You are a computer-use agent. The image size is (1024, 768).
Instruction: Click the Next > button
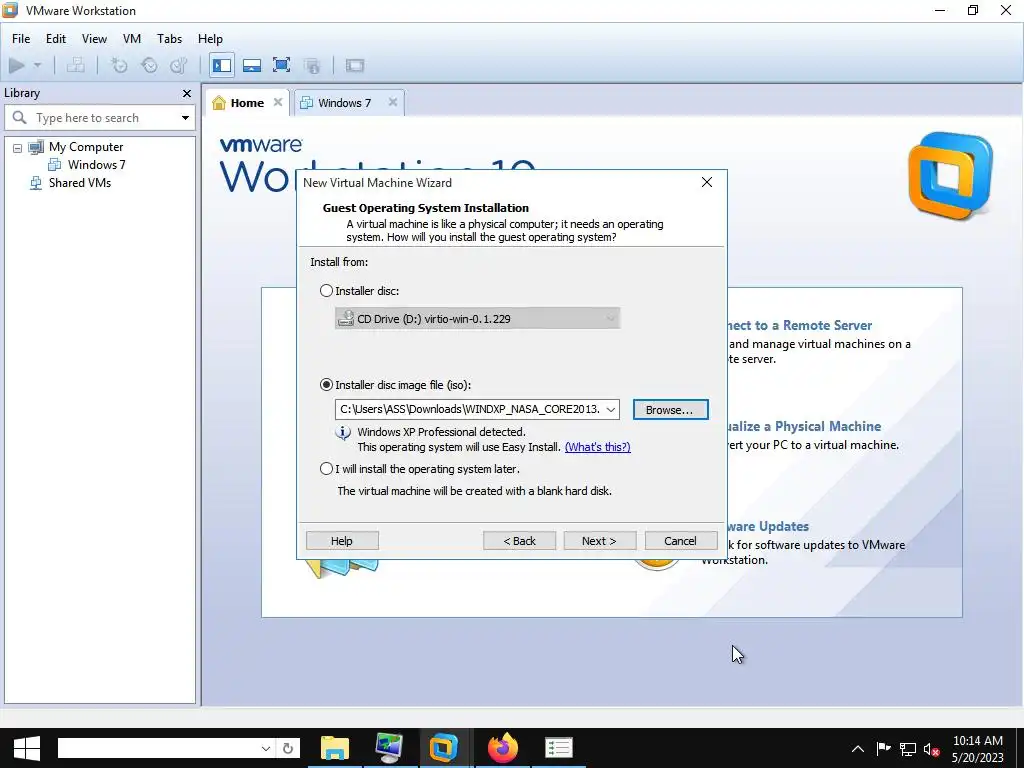tap(600, 541)
